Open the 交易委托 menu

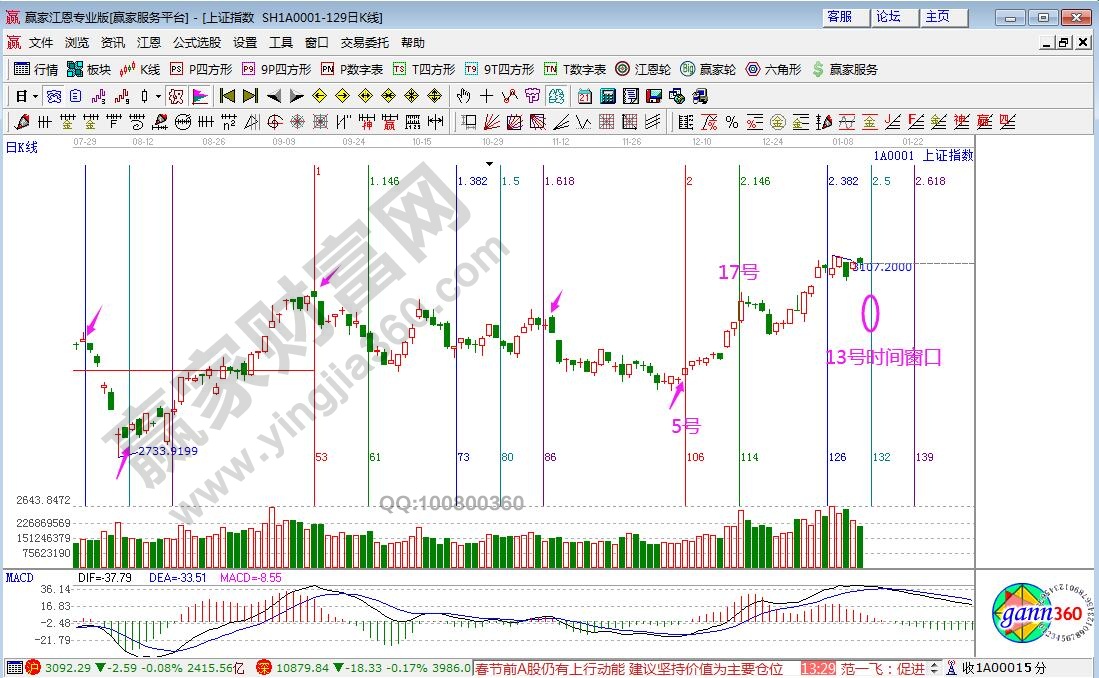[365, 43]
